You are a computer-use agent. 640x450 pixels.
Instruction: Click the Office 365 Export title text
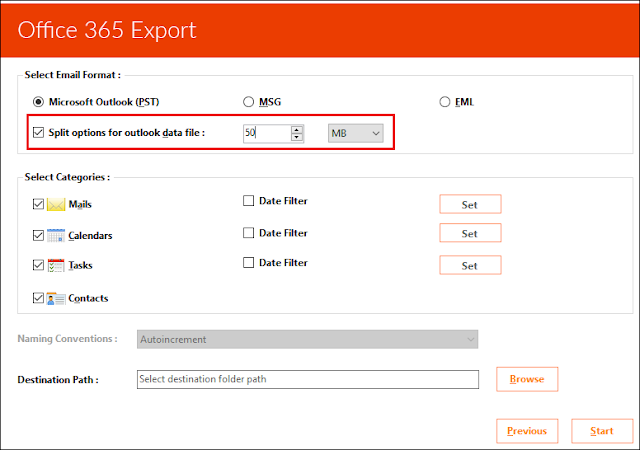point(107,30)
